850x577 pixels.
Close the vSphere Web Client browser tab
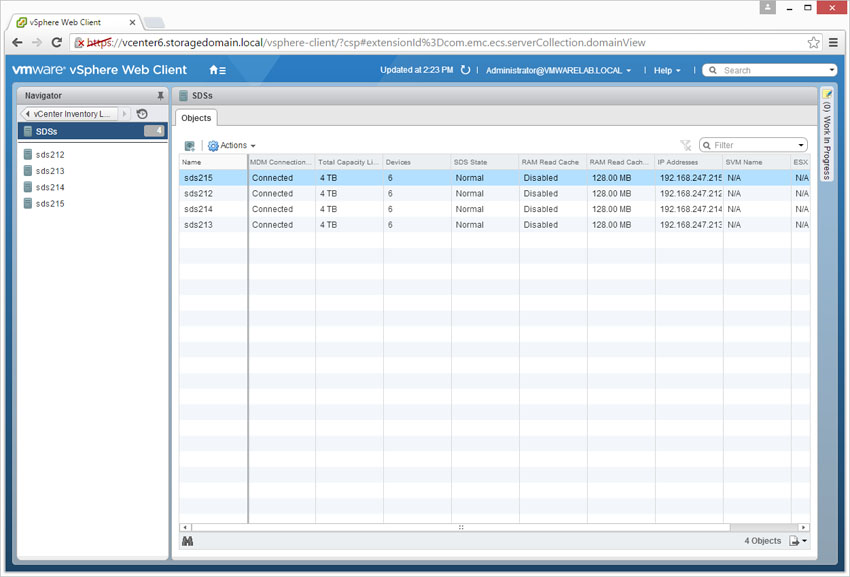[132, 22]
